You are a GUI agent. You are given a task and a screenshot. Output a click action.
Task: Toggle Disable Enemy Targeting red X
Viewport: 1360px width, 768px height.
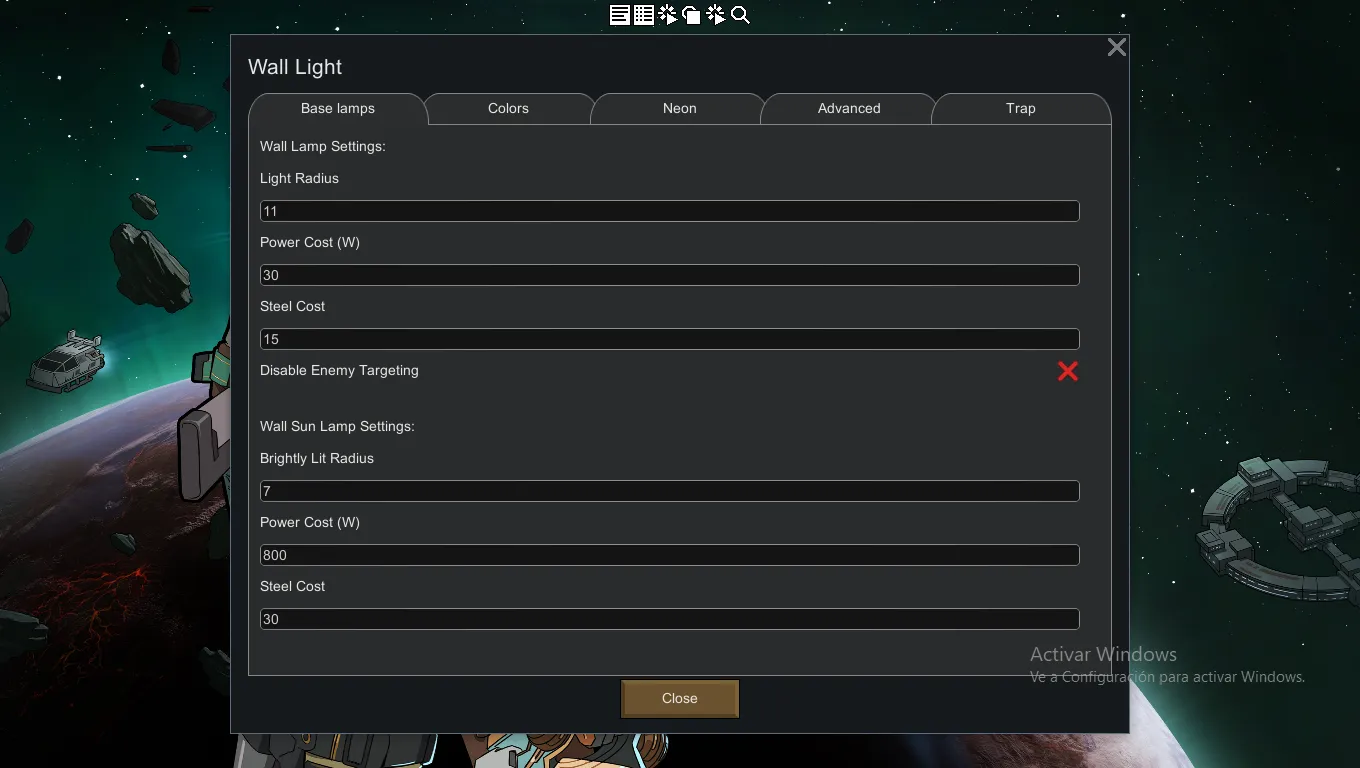click(1068, 371)
